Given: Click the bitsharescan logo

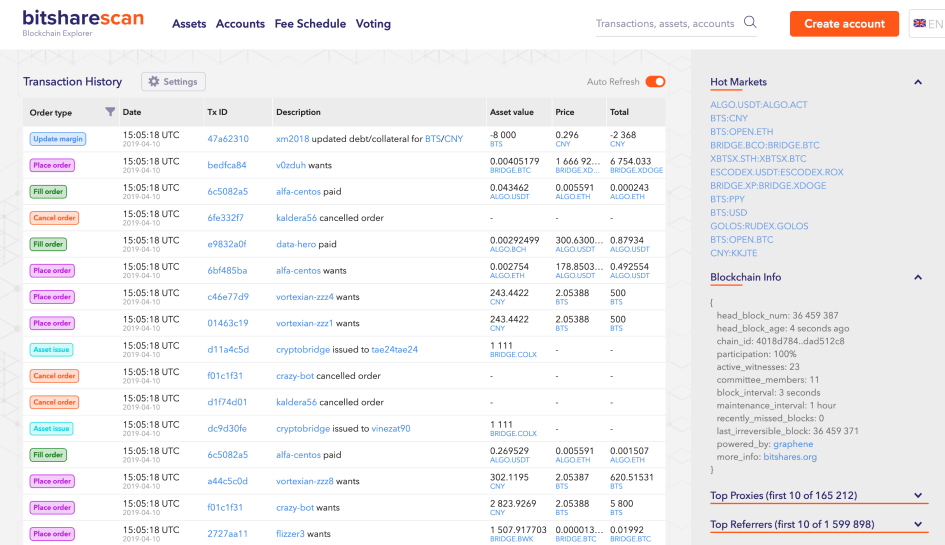Looking at the screenshot, I should click(x=83, y=23).
